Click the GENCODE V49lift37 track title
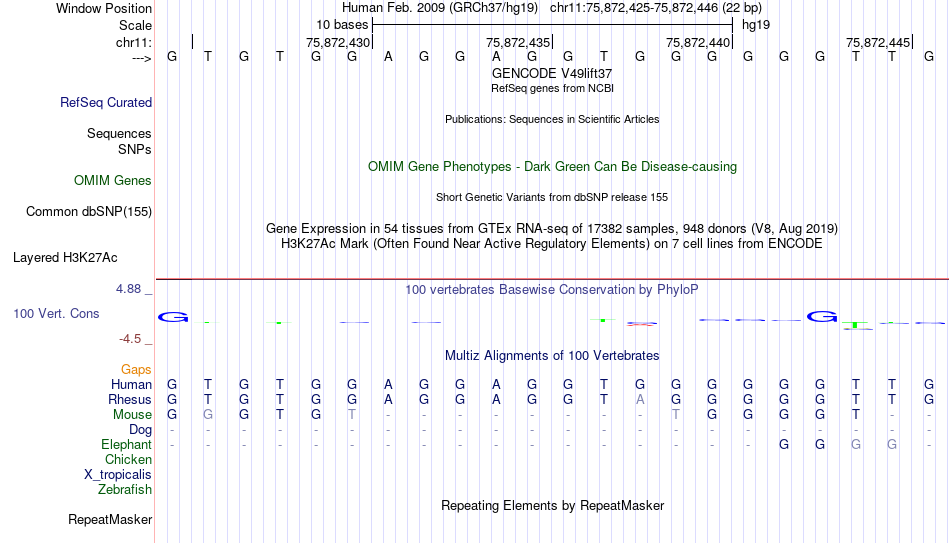The width and height of the screenshot is (950, 543). point(552,73)
